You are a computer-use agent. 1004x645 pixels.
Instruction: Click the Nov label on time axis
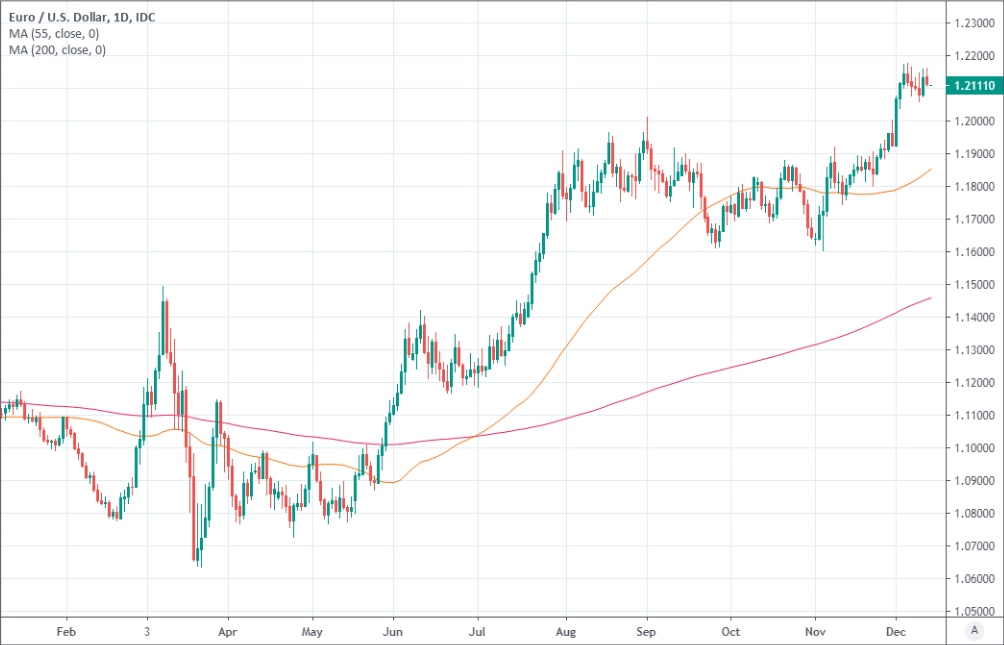(x=815, y=632)
